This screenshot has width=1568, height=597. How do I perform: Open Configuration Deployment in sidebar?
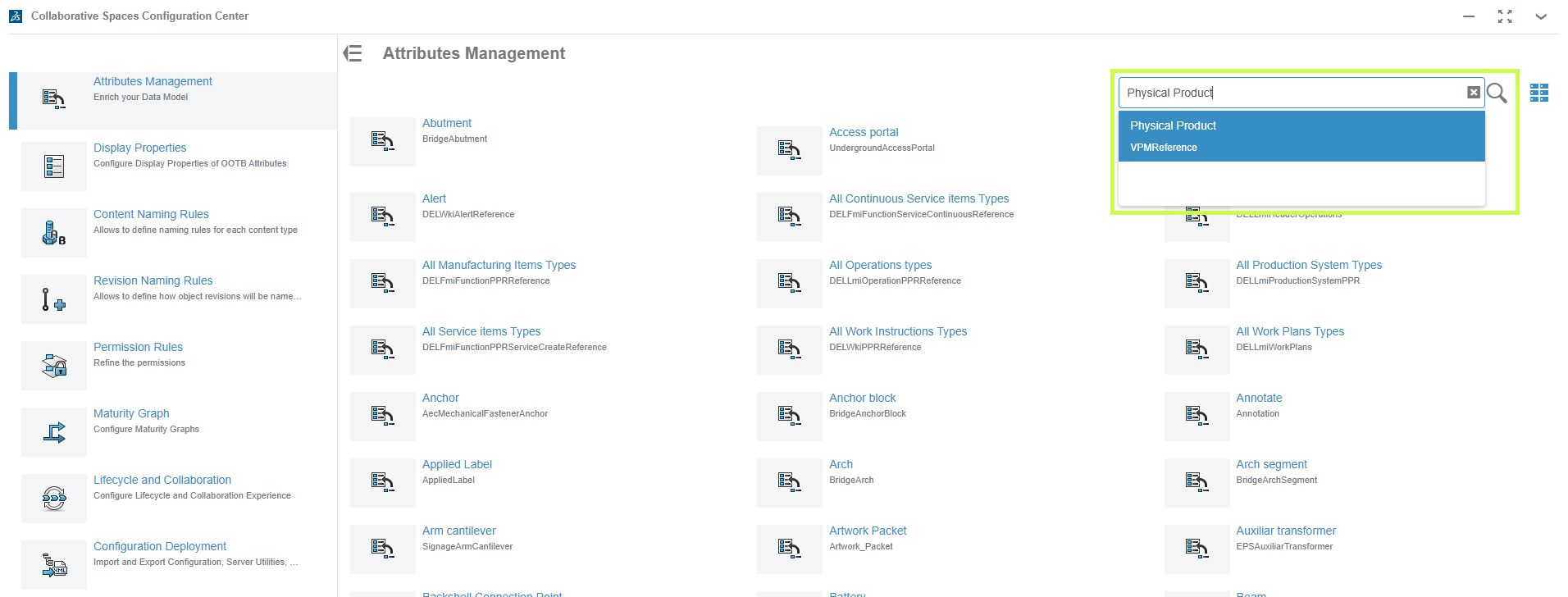point(160,546)
